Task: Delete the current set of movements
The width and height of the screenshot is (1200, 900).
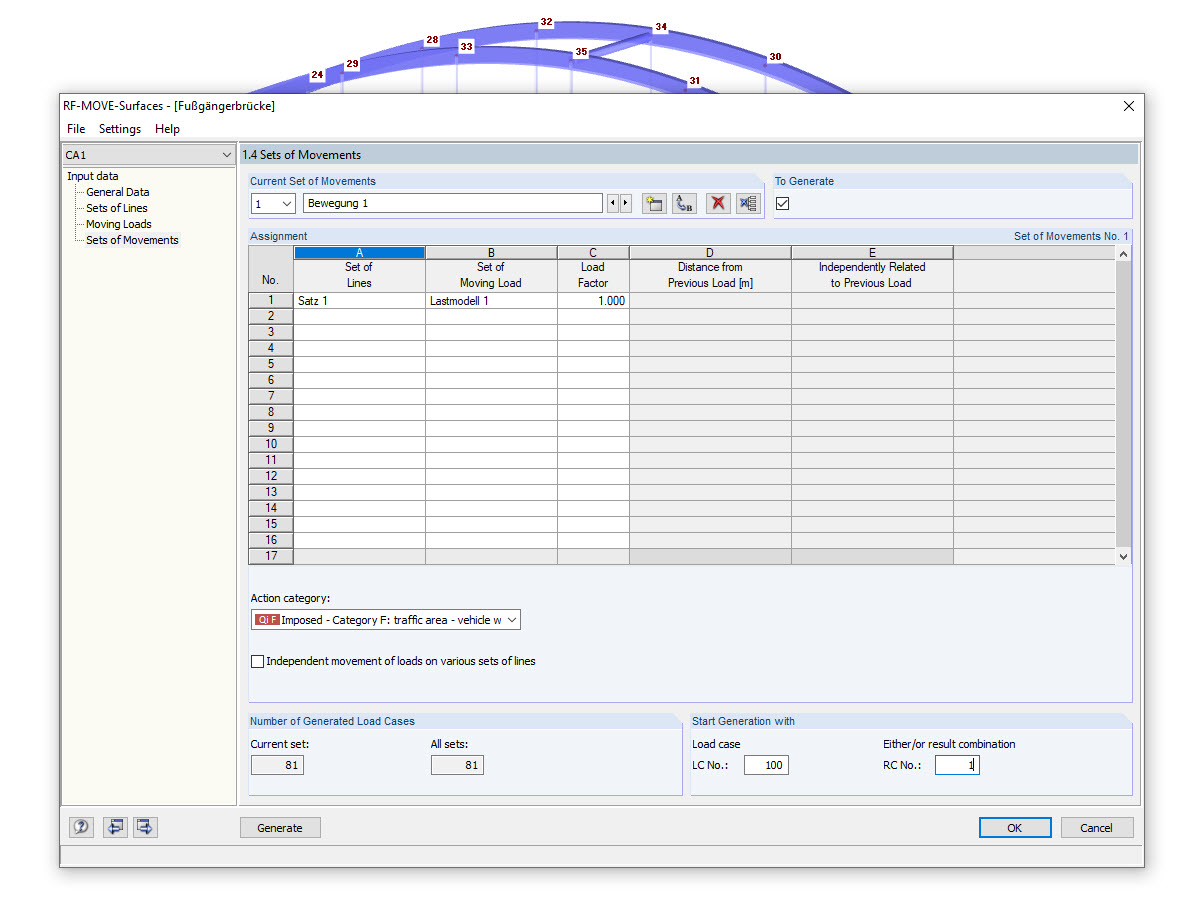Action: 718,203
